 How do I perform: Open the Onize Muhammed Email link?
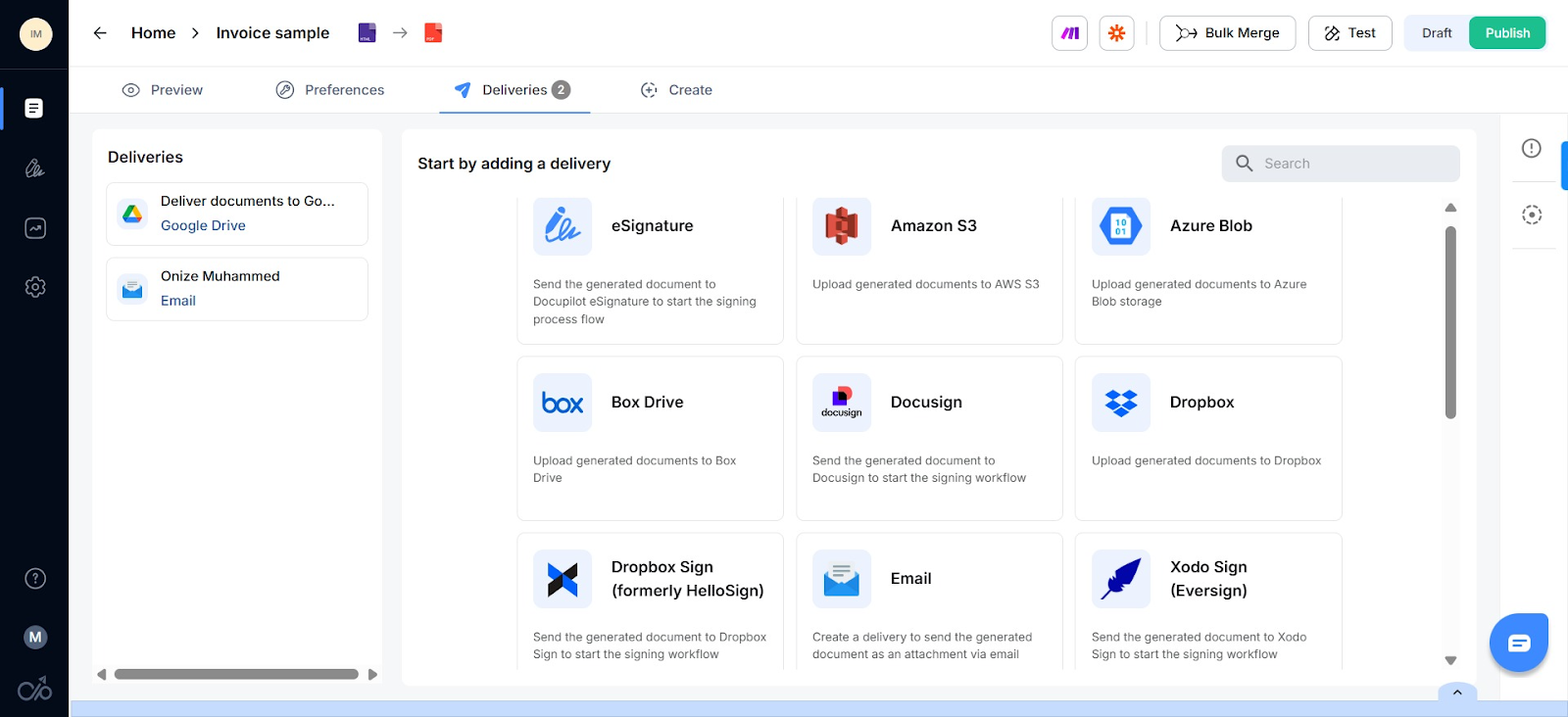click(178, 301)
